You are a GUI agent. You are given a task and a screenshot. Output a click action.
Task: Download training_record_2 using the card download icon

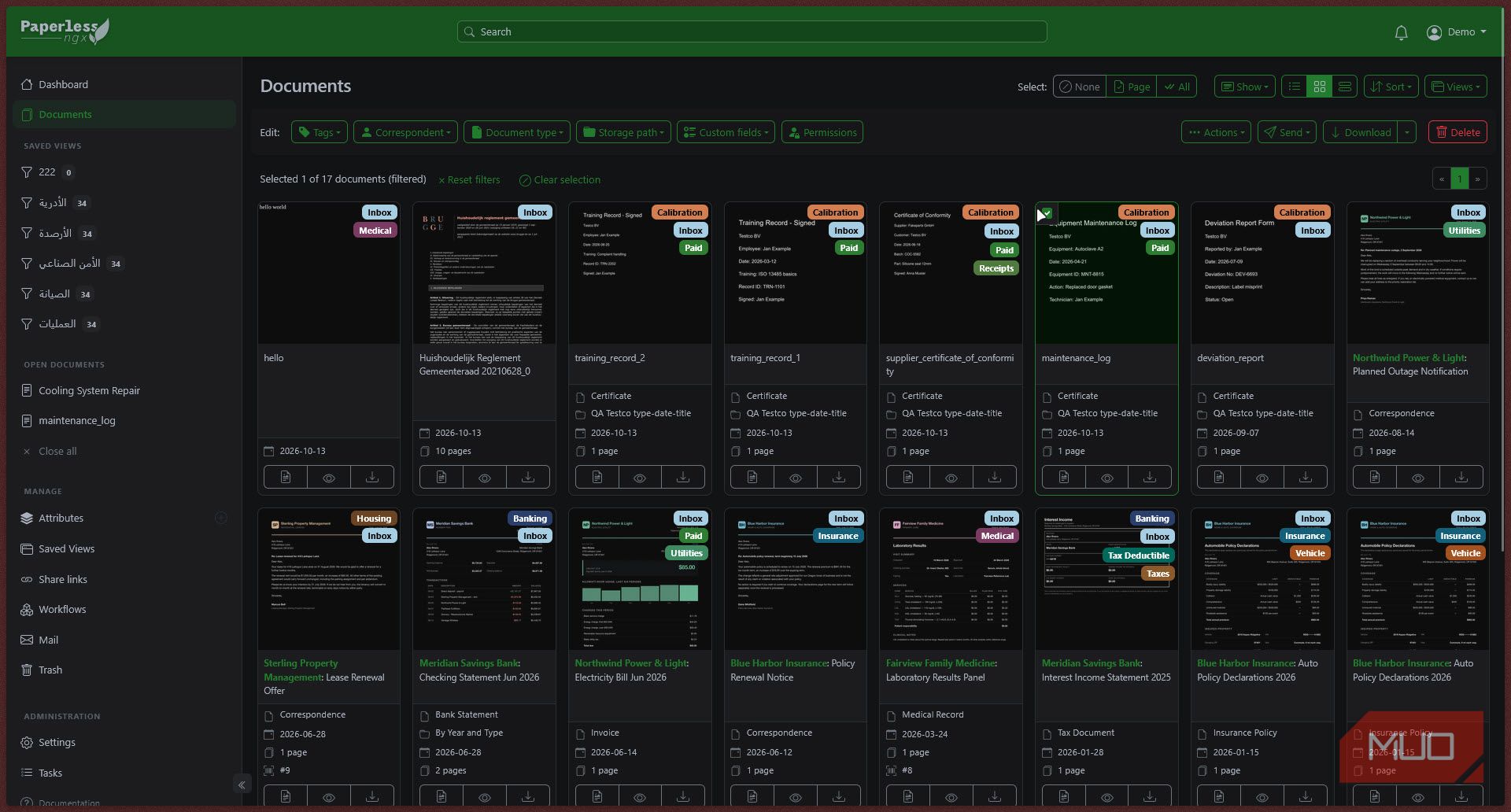point(682,478)
